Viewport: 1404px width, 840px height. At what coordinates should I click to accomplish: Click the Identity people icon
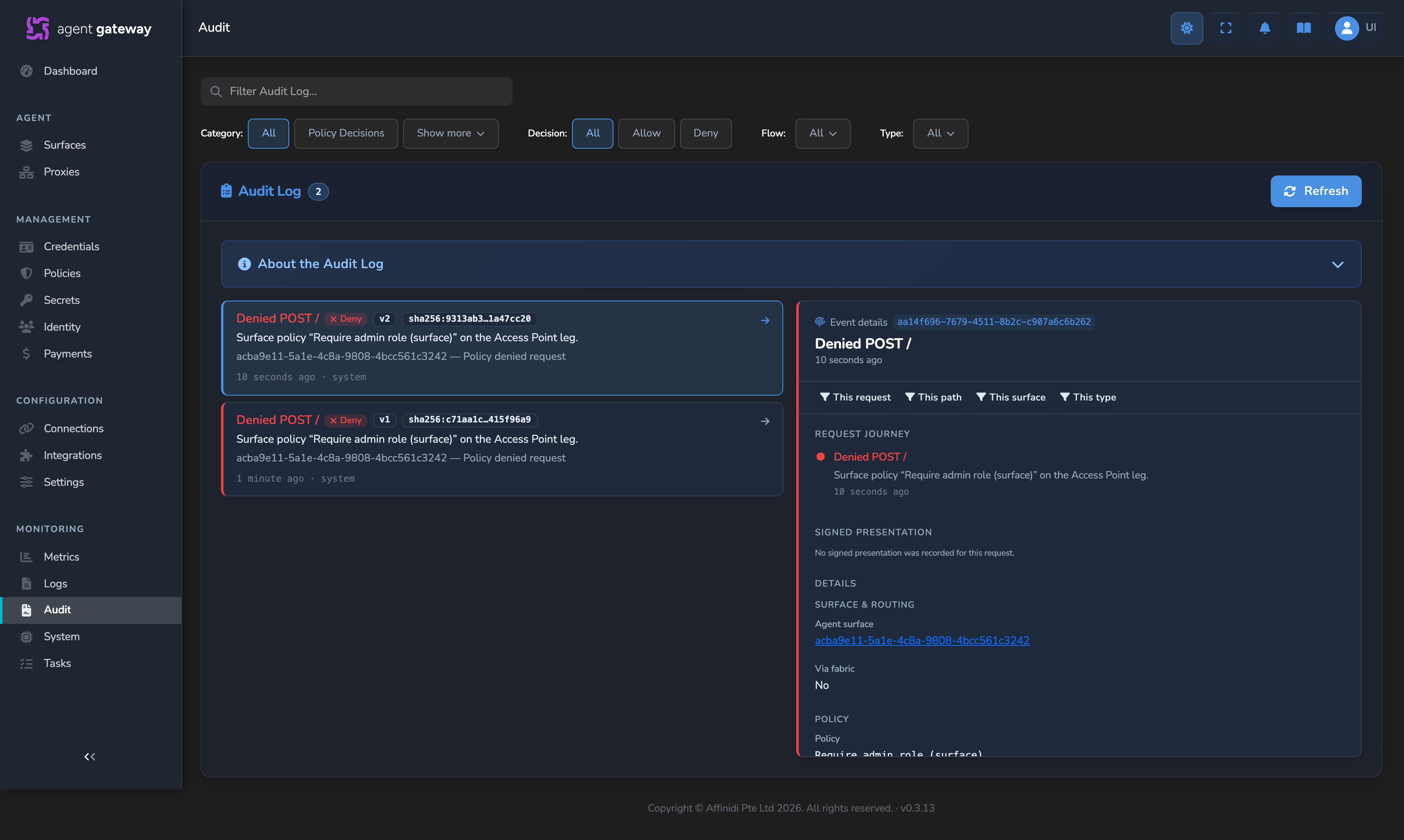click(26, 327)
